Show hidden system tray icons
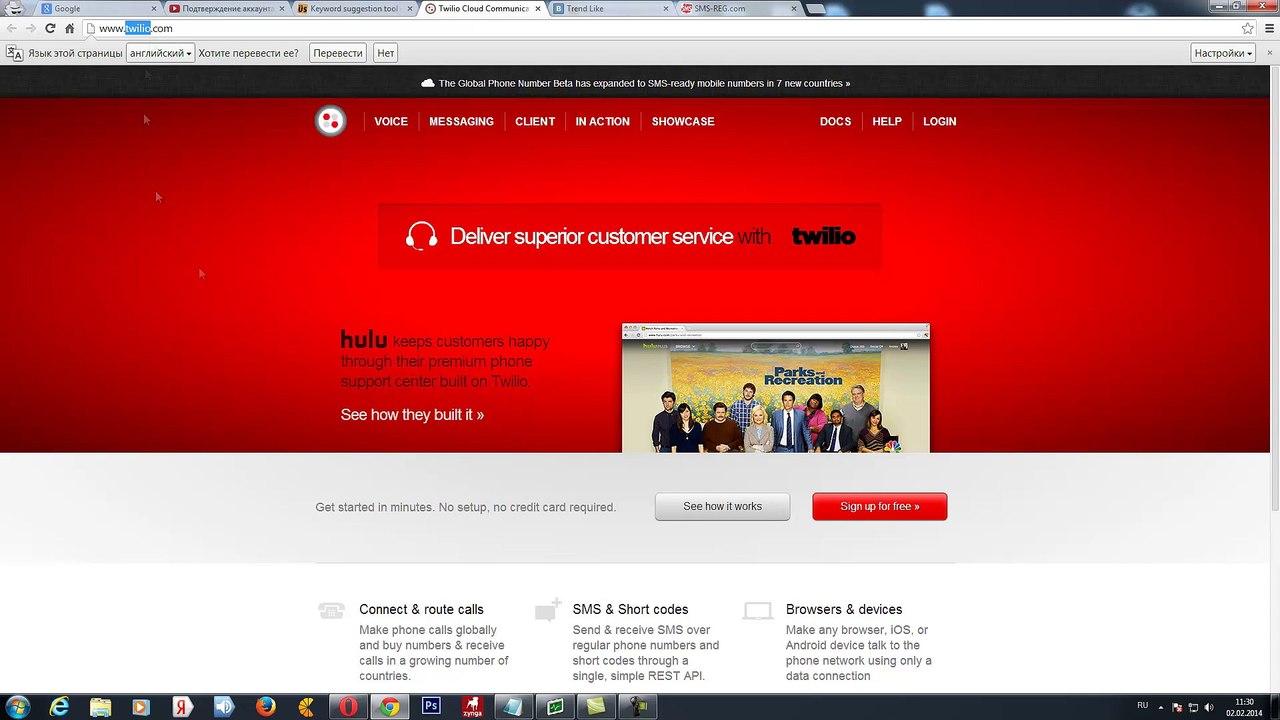Screen dimensions: 1280x720 1161,707
